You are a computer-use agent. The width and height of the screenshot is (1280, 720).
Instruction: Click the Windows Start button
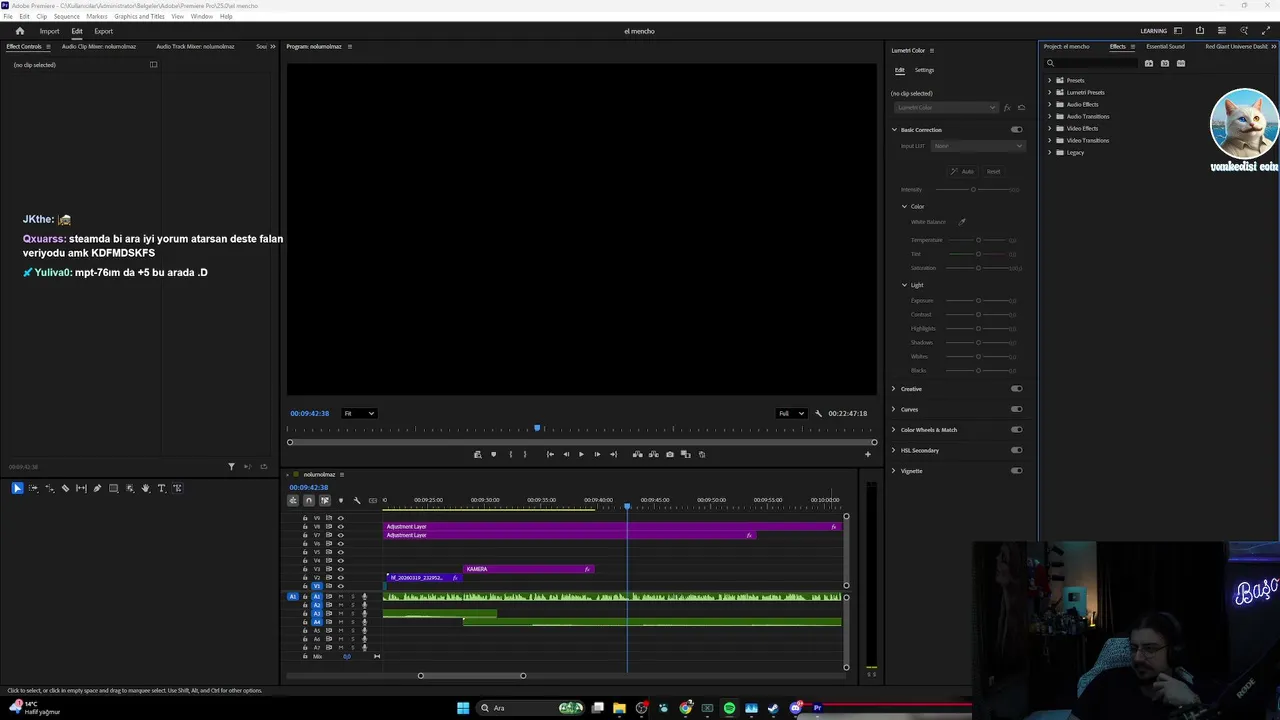point(463,708)
